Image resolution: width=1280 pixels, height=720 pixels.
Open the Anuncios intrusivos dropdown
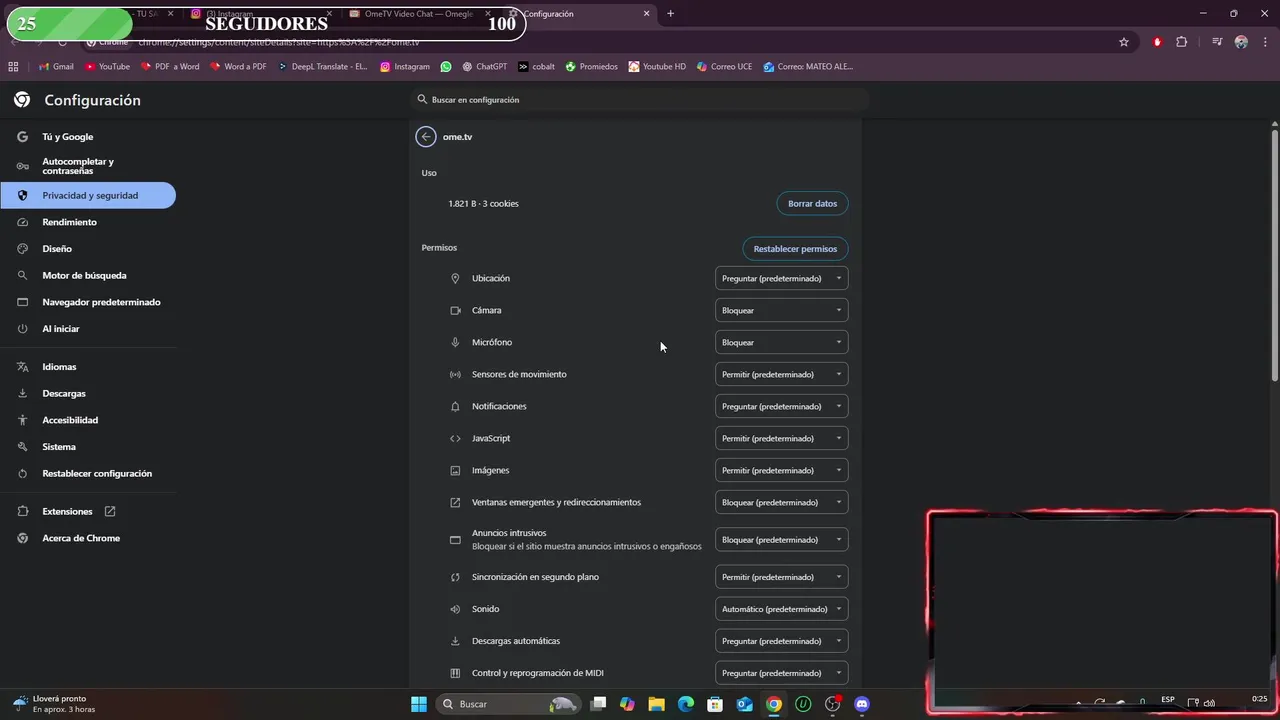point(782,540)
